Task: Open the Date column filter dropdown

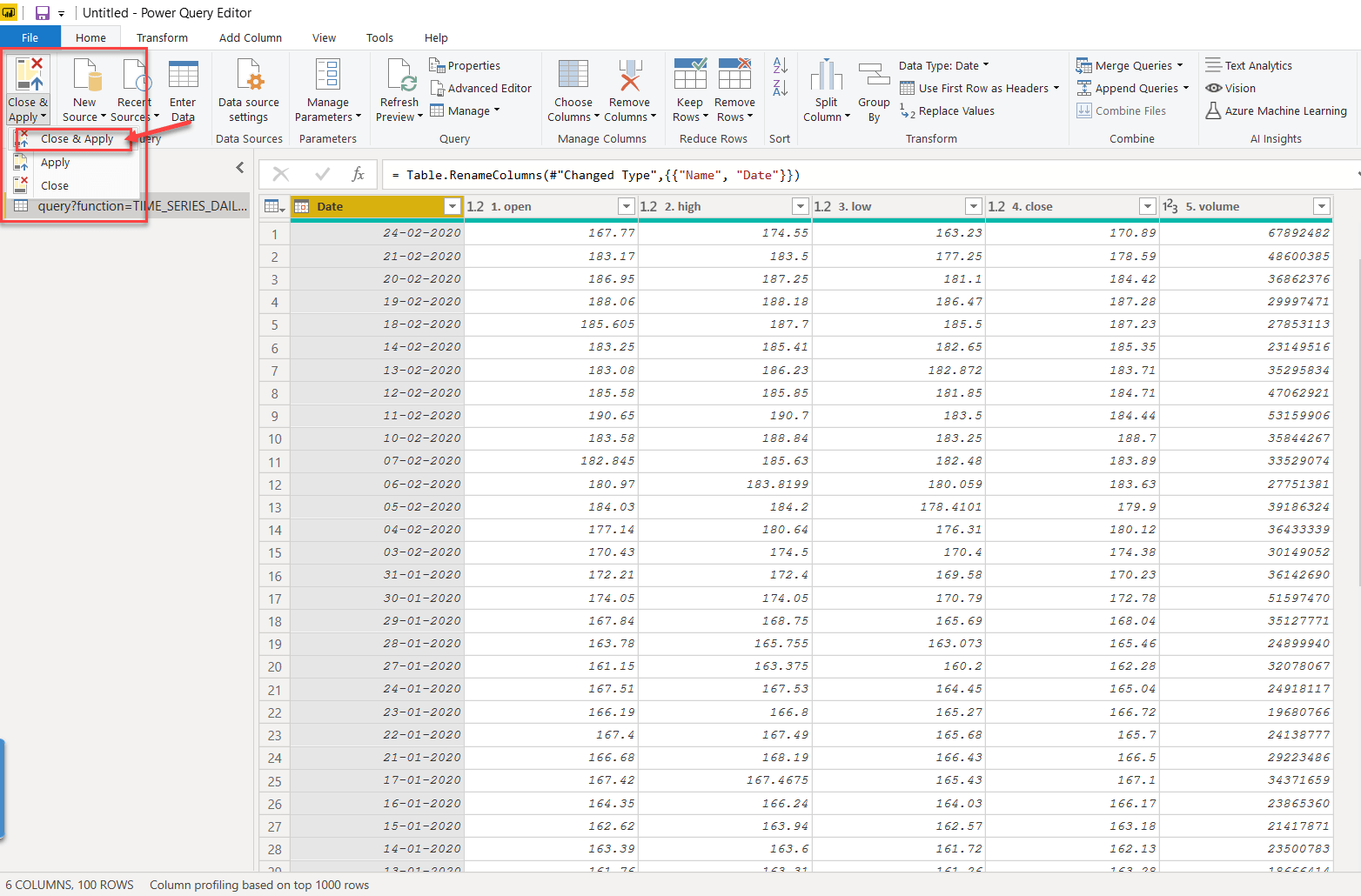Action: coord(452,207)
